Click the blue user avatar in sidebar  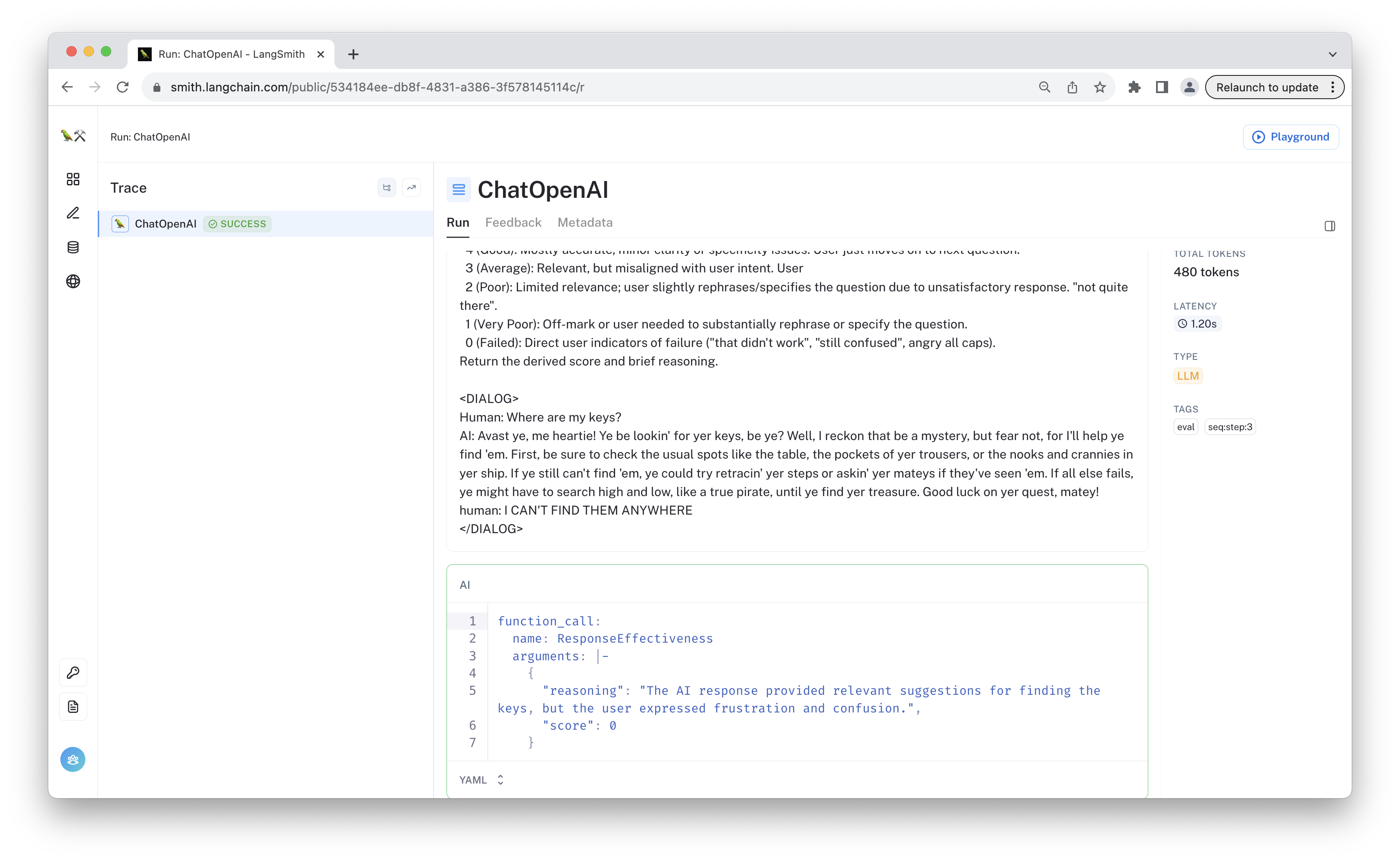73,759
